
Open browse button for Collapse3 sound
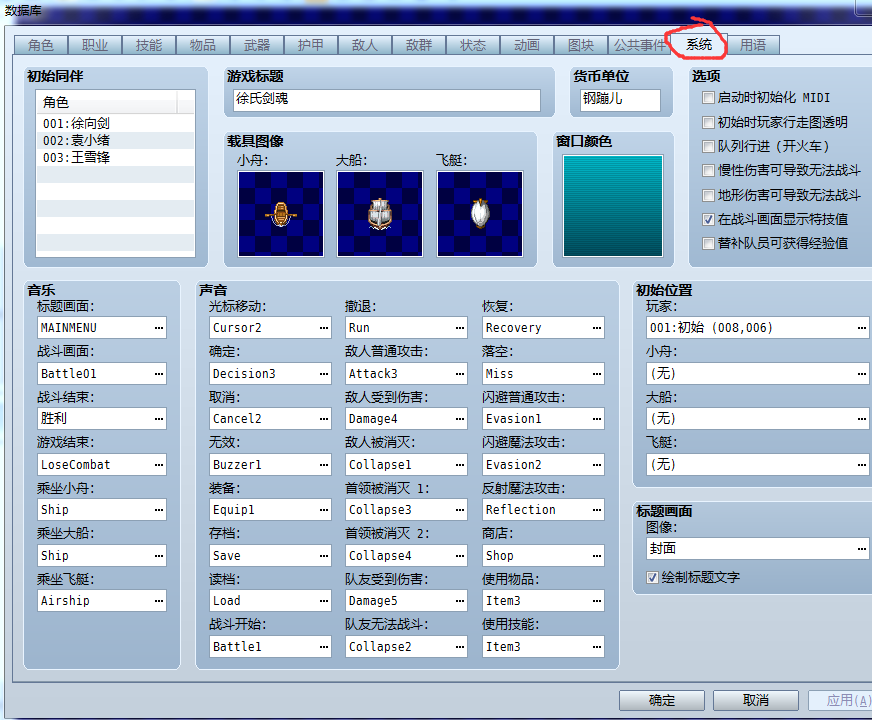(460, 509)
